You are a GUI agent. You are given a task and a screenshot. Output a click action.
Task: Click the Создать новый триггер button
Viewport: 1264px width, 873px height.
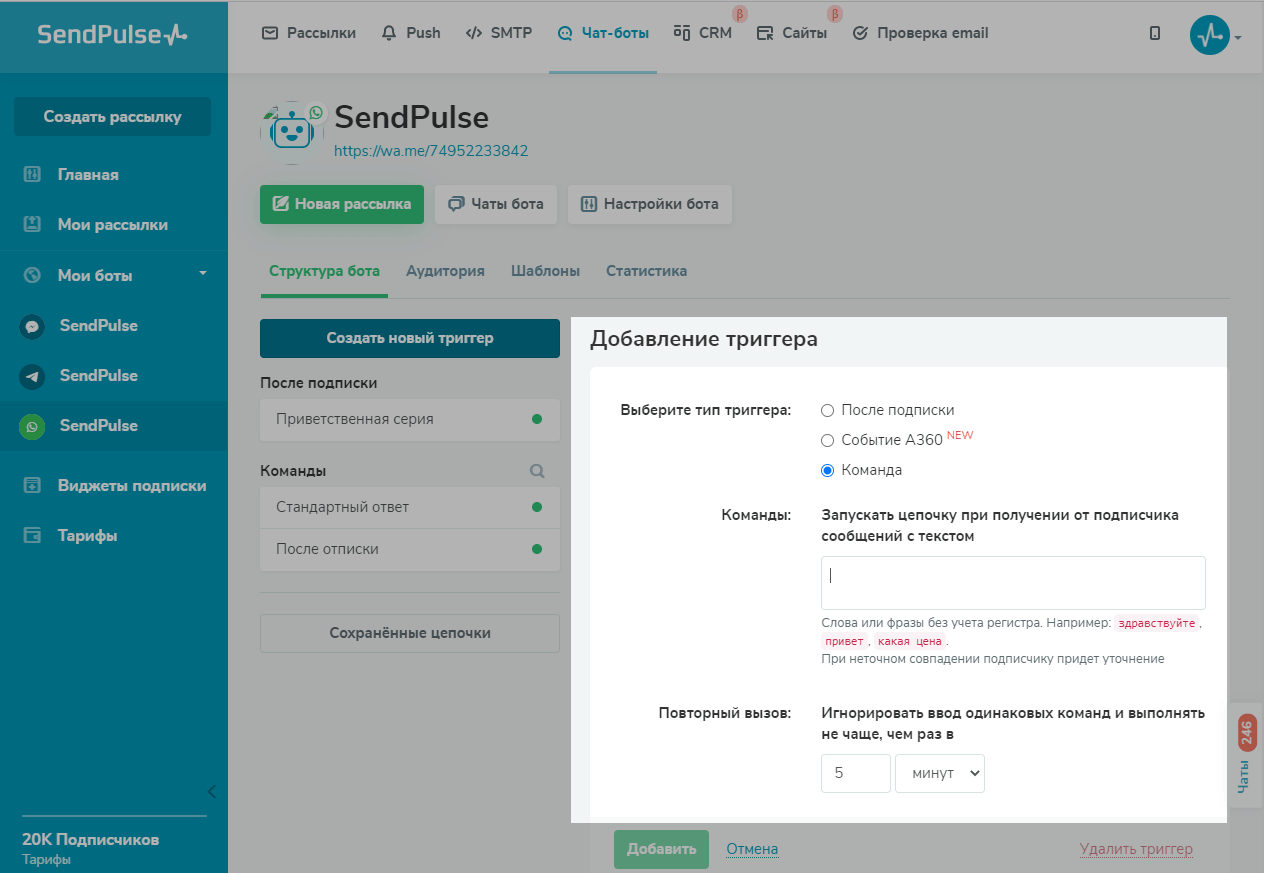point(409,338)
